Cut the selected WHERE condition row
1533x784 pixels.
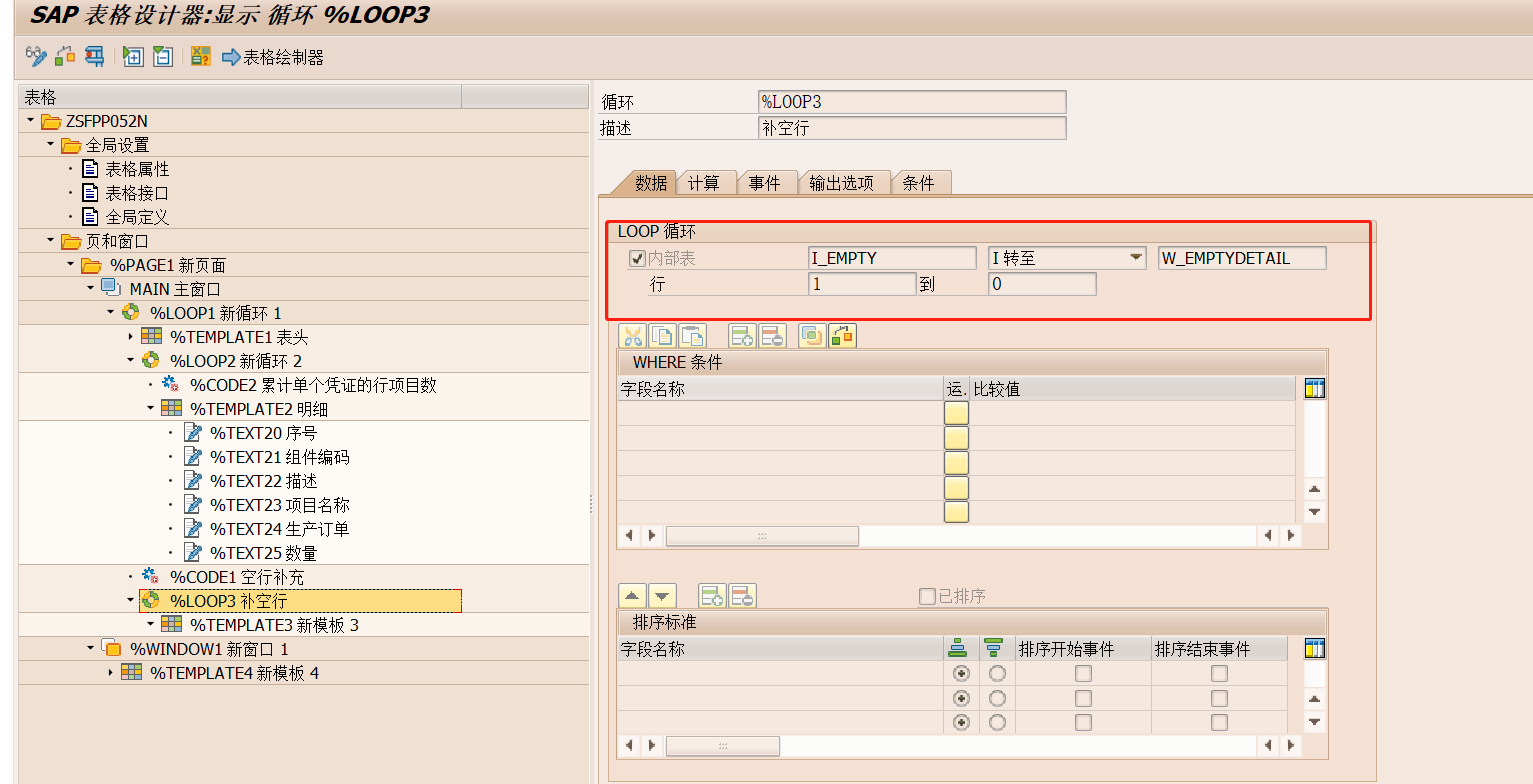[x=633, y=335]
